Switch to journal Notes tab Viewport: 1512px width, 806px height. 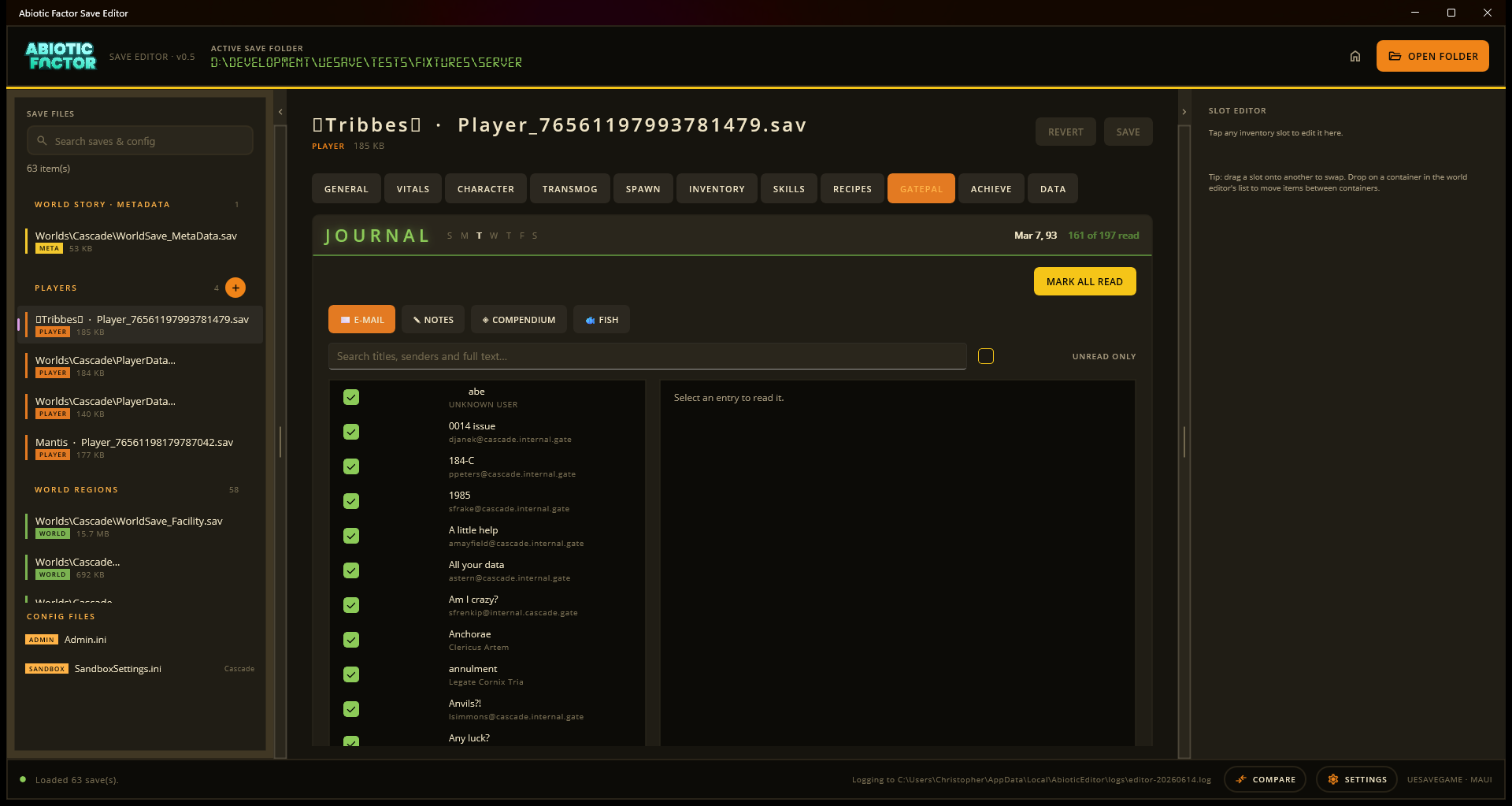[x=433, y=319]
